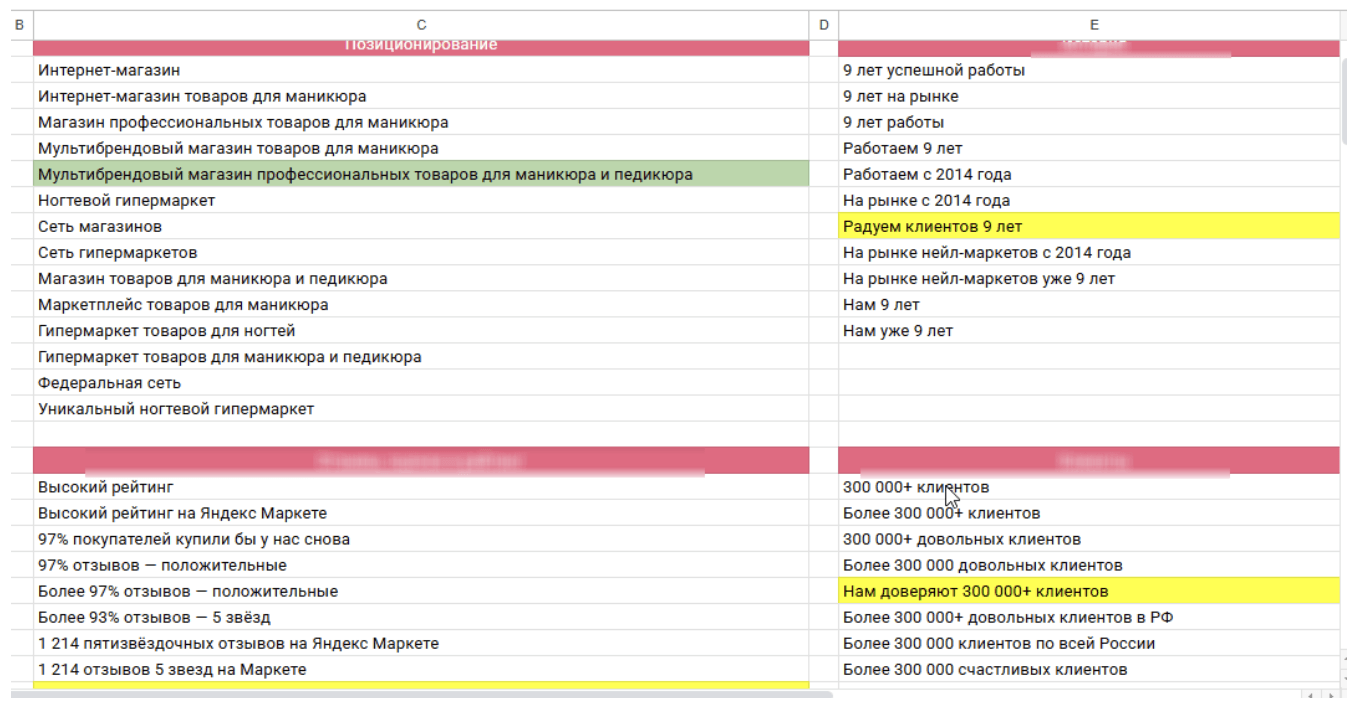Select 'Мультибрендовый магазин товаров для маникюра' cell
The width and height of the screenshot is (1358, 705).
point(421,148)
